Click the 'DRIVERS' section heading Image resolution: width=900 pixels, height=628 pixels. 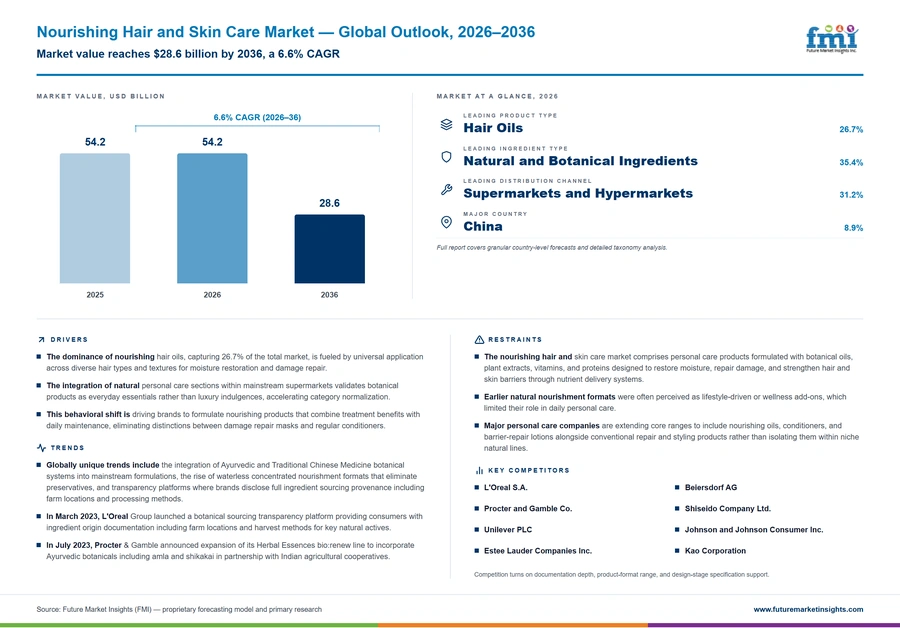(x=69, y=340)
